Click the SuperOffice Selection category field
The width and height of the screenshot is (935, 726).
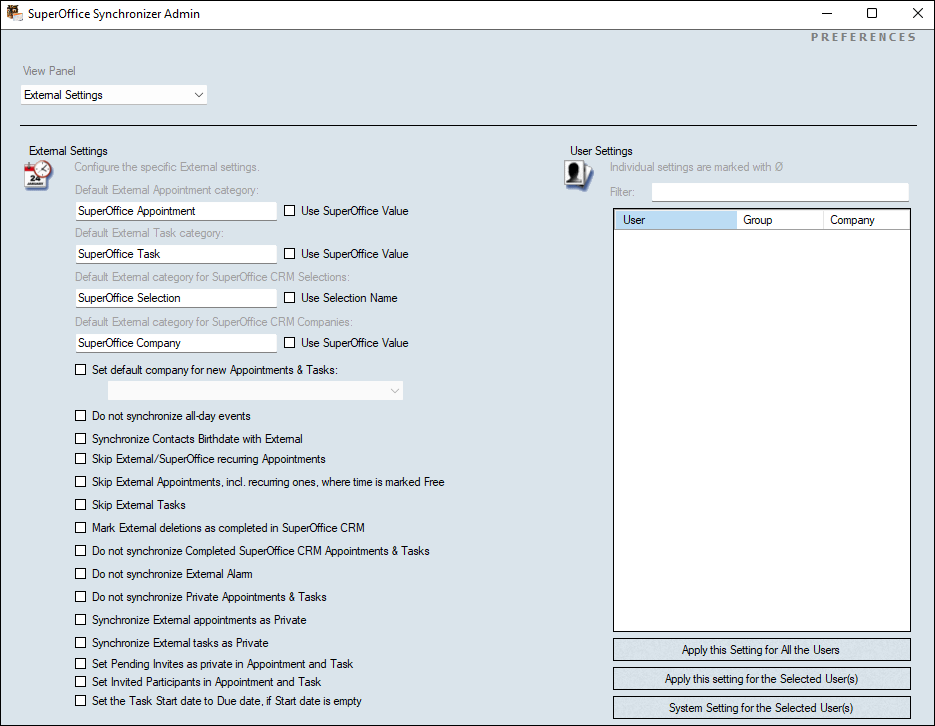[x=176, y=298]
